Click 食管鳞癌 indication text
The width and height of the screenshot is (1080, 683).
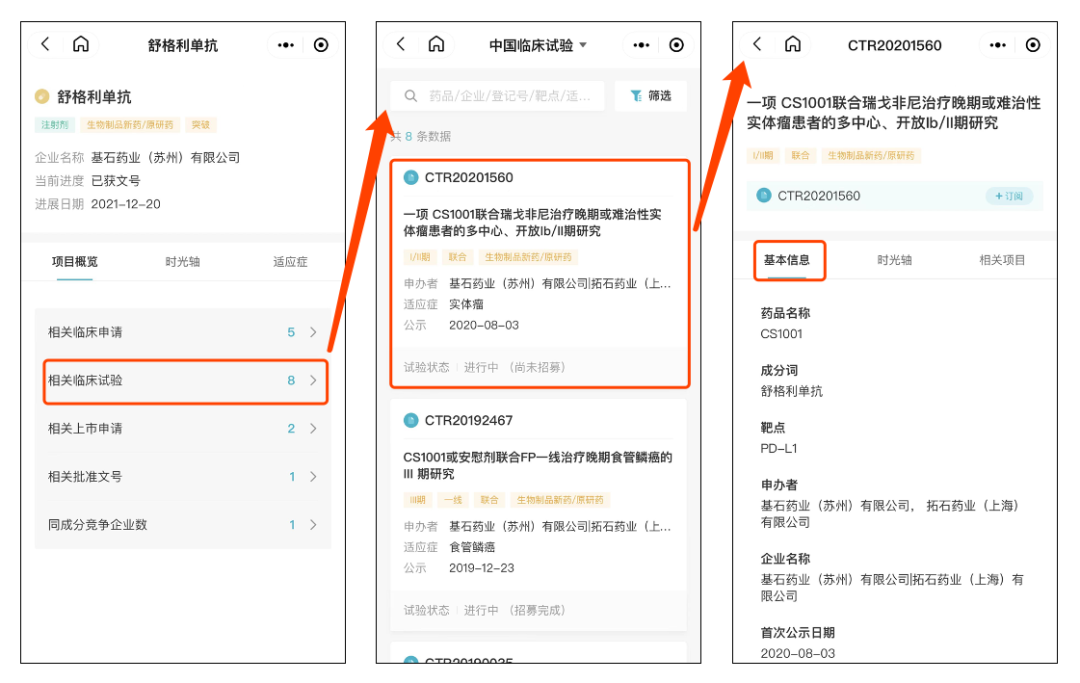point(472,547)
